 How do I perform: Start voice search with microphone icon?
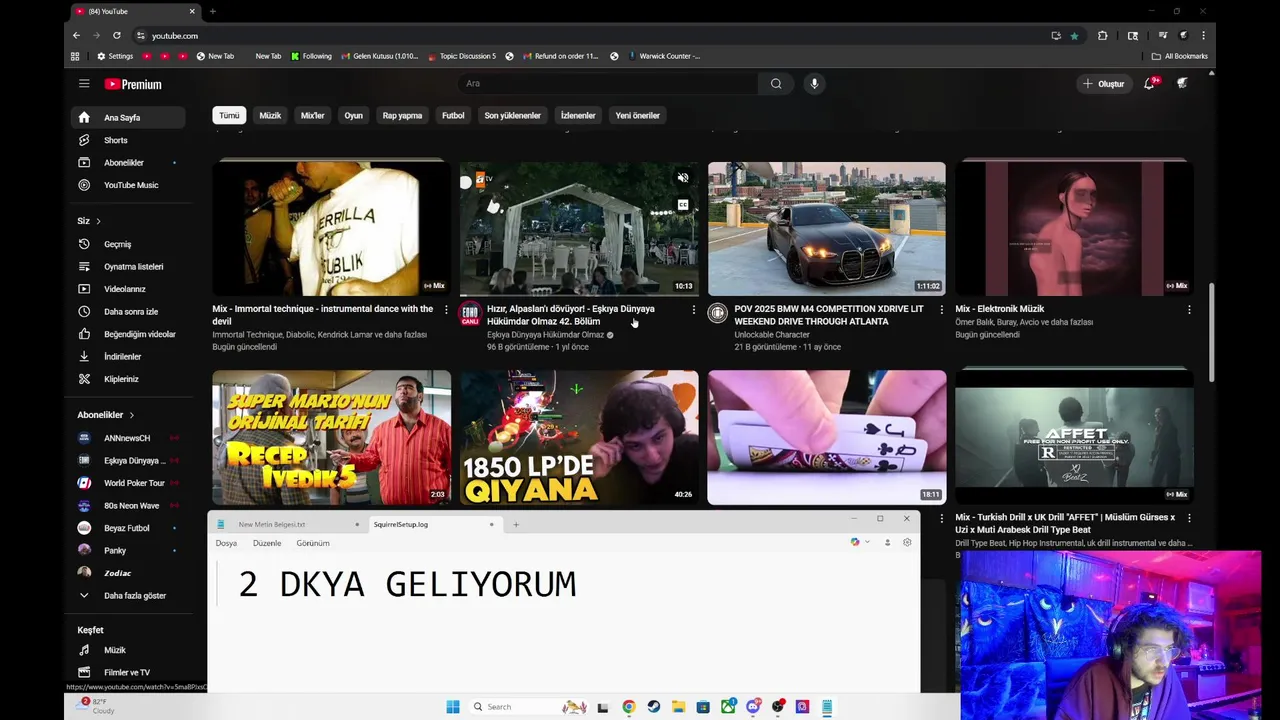[814, 84]
